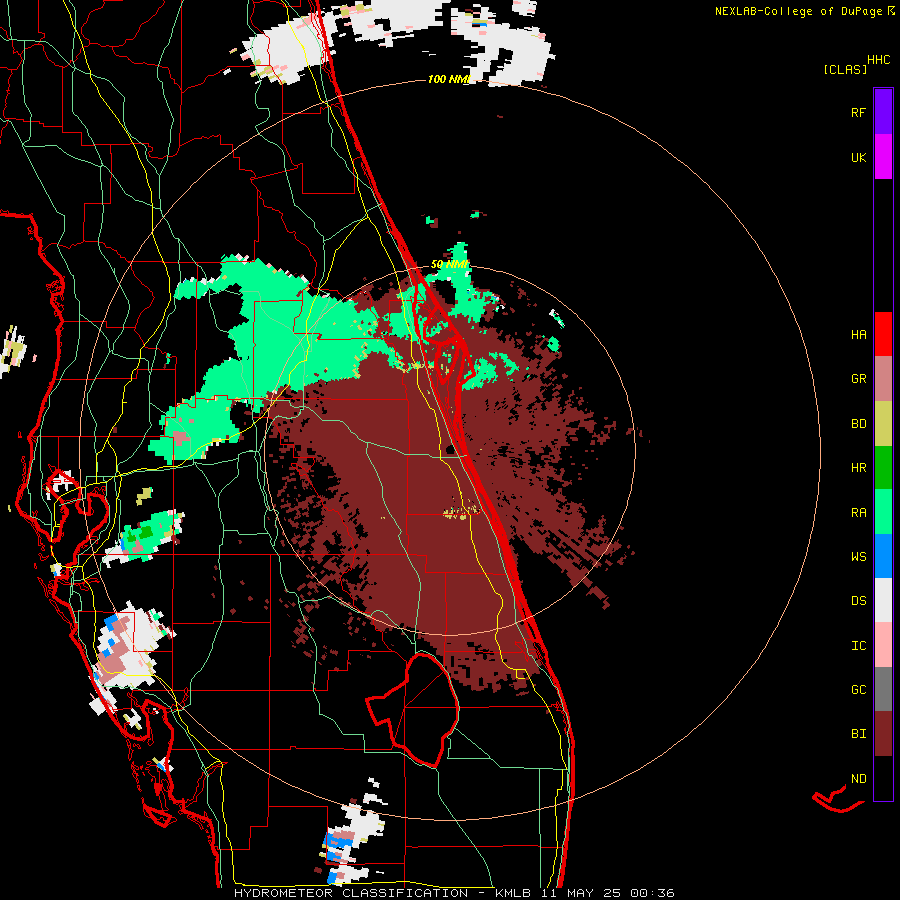Click the HR legend label
The width and height of the screenshot is (900, 900).
pyautogui.click(x=858, y=468)
